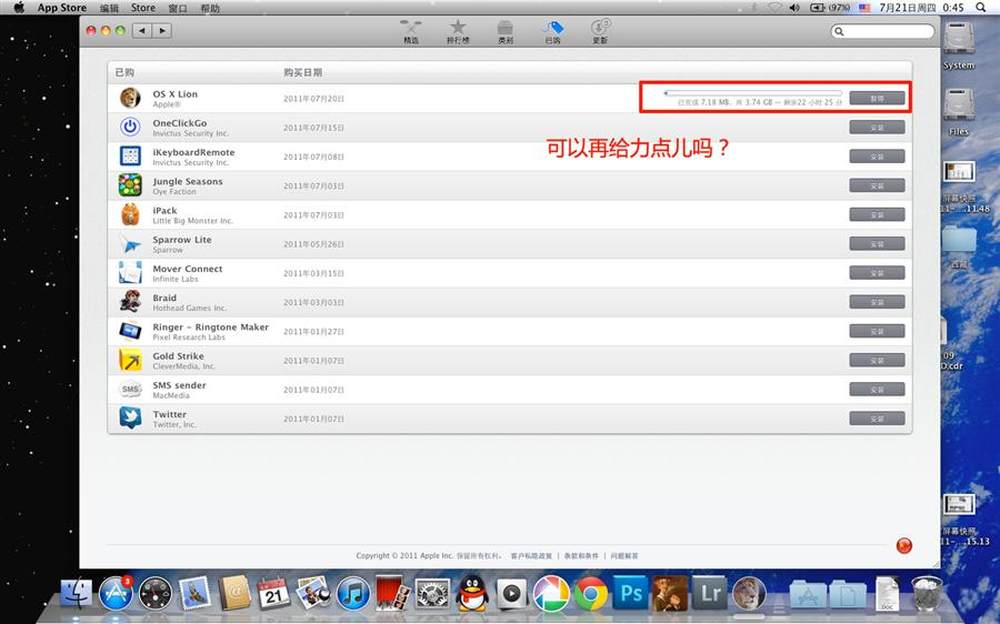Click the App Store search field
The image size is (1000, 624).
(x=883, y=31)
